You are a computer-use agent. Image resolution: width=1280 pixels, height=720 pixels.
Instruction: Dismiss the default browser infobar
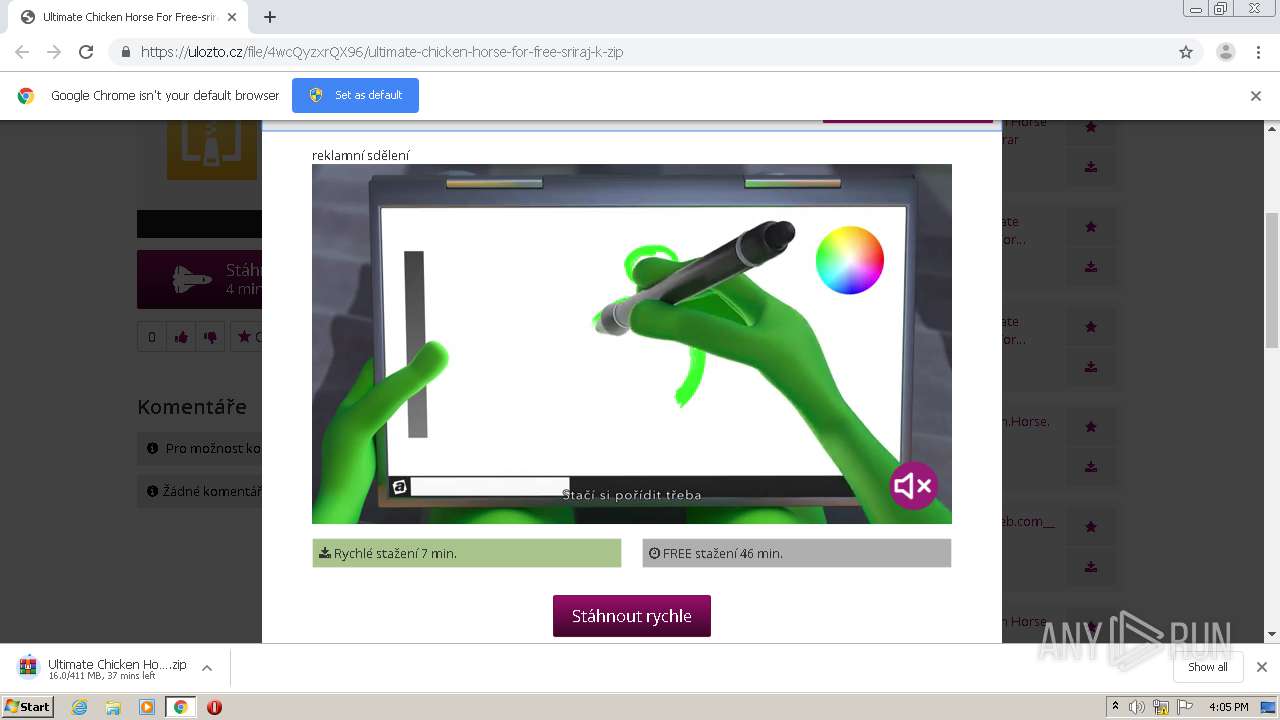pos(1256,96)
